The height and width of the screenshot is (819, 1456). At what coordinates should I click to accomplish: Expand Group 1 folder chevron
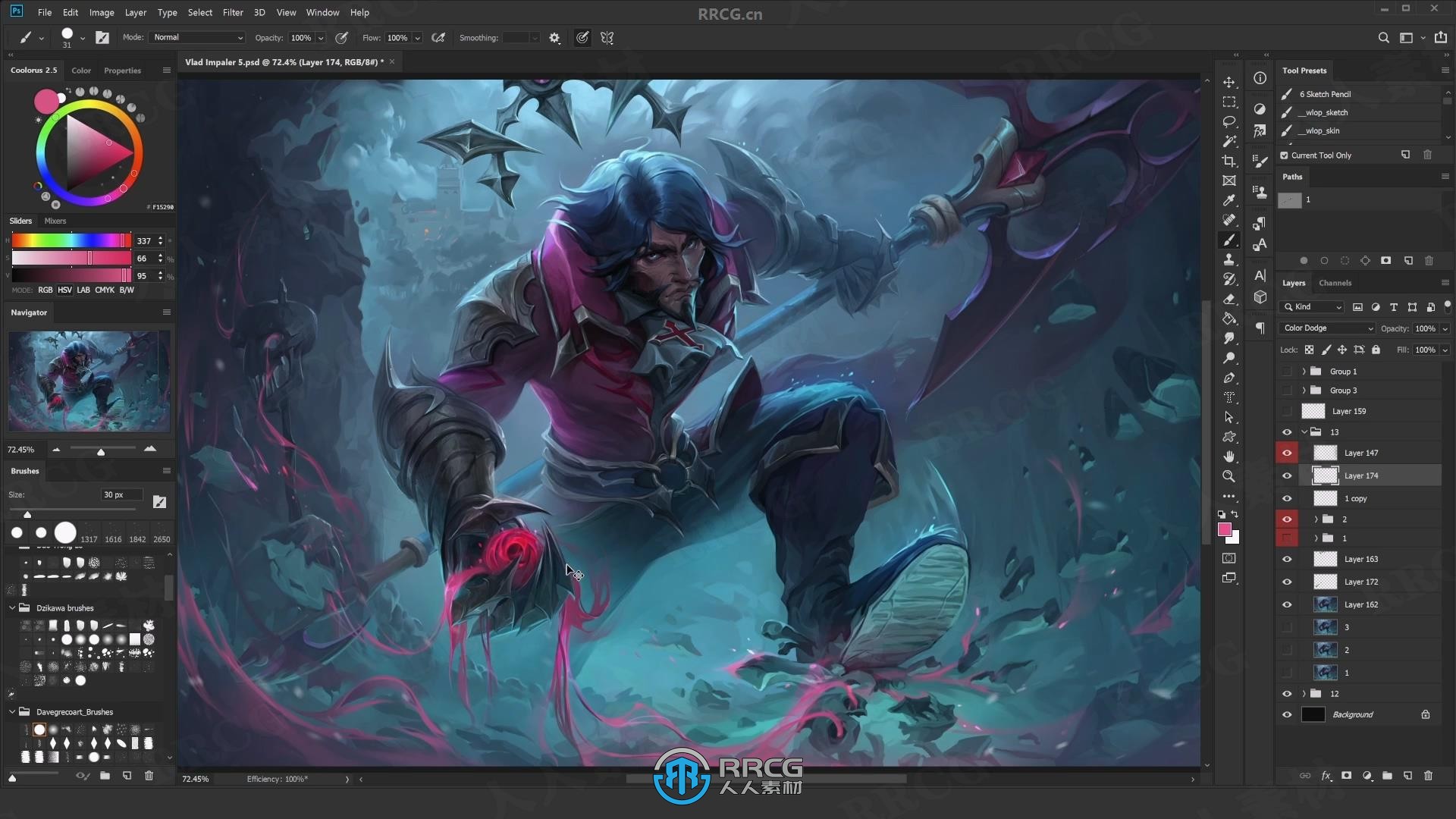[x=1304, y=372]
